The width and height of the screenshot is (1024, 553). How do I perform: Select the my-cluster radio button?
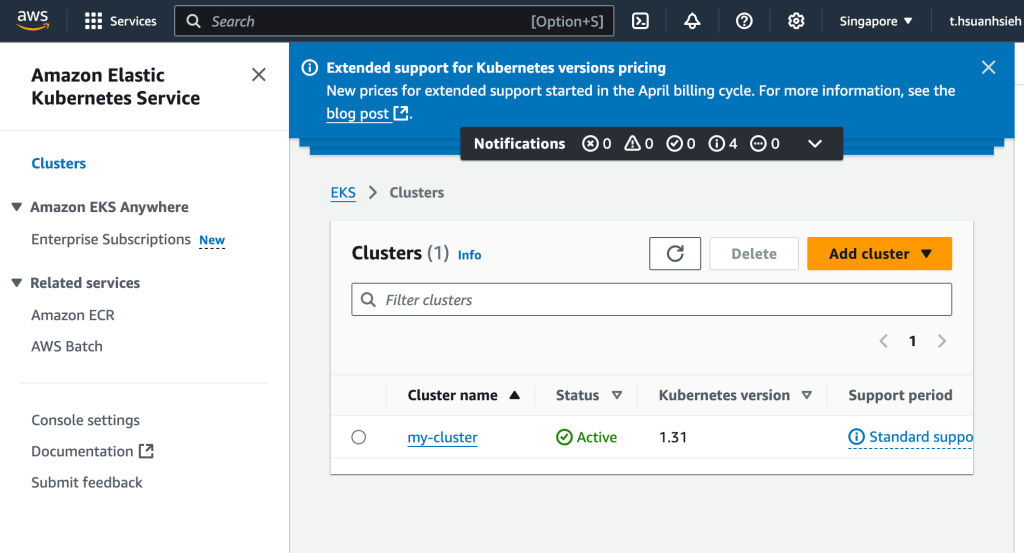coord(359,437)
